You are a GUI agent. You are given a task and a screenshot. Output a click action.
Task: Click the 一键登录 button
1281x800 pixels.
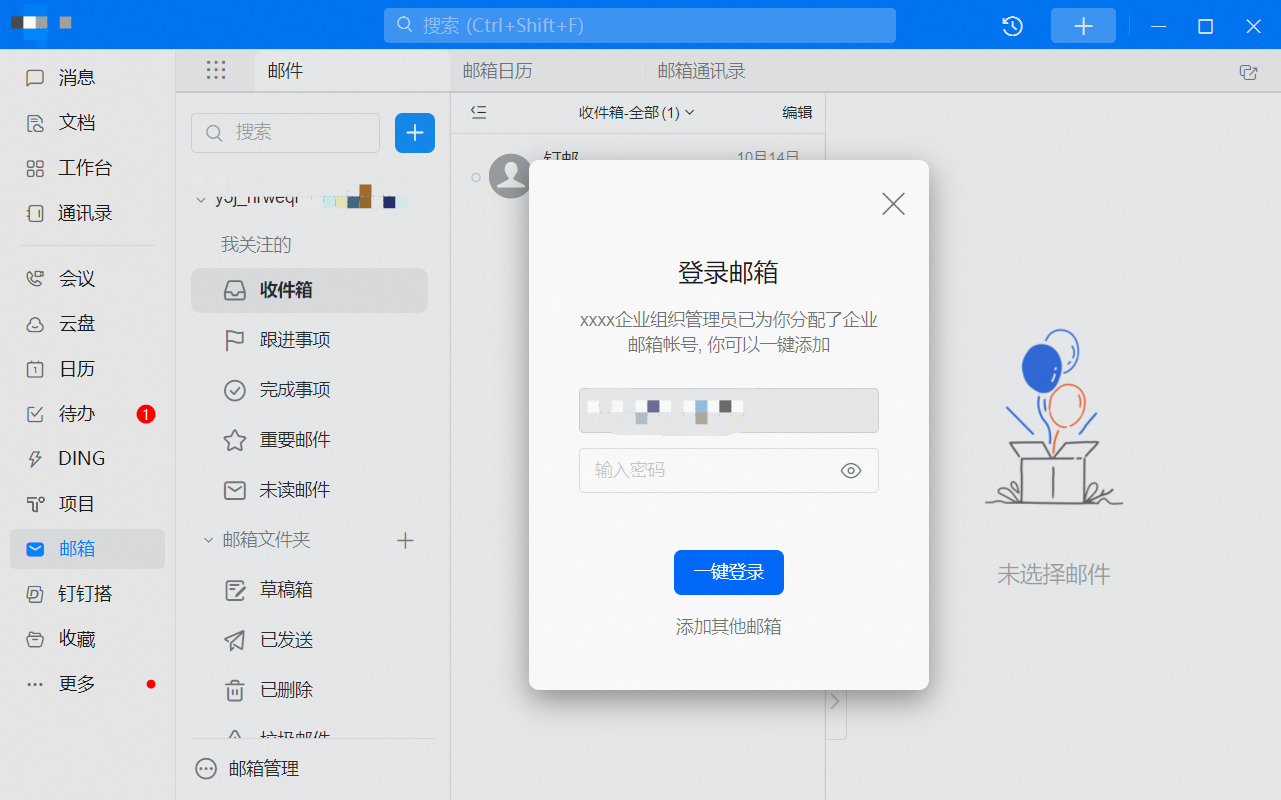pyautogui.click(x=728, y=572)
